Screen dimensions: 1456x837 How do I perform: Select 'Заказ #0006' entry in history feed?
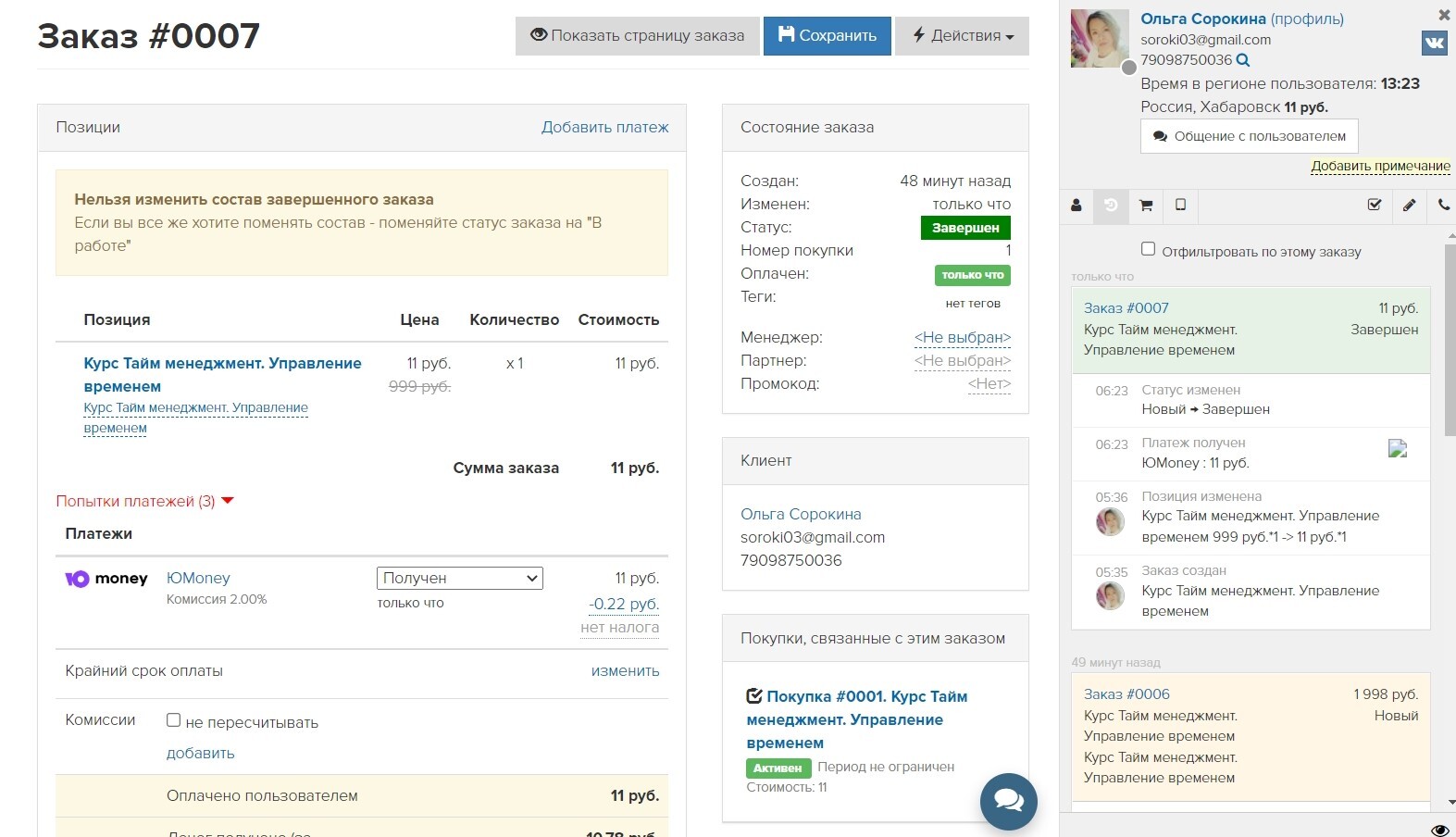(x=1126, y=694)
